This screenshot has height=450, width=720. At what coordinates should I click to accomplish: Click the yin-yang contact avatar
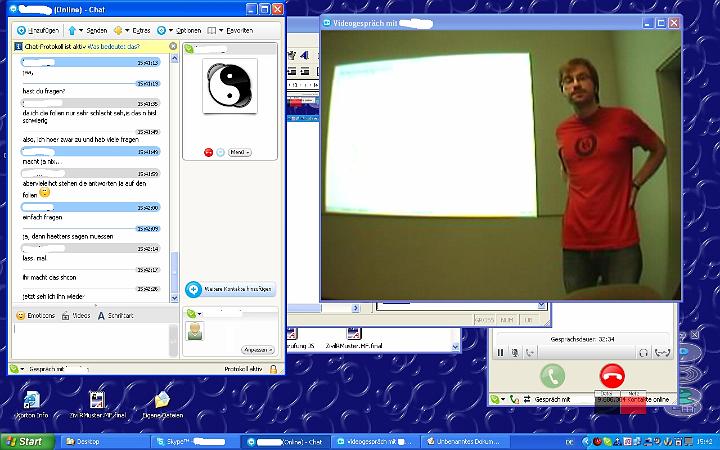230,86
